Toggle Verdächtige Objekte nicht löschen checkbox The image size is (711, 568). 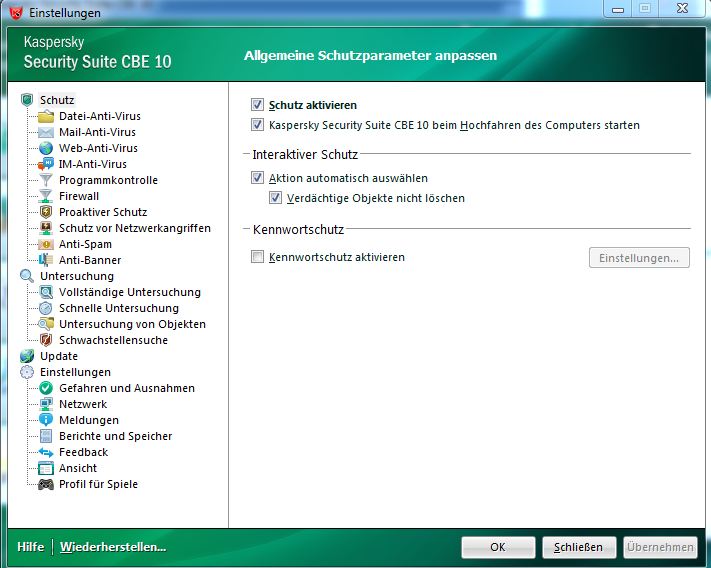tap(275, 198)
